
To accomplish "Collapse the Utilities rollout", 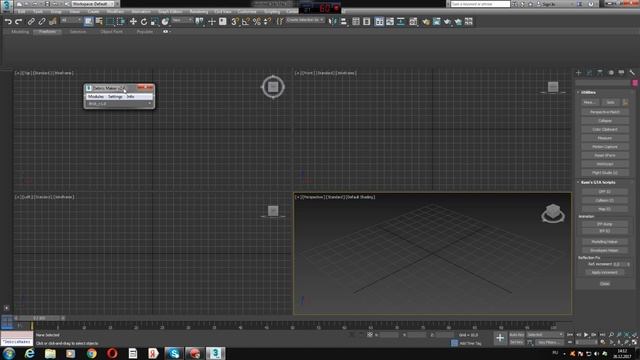I will [x=588, y=93].
